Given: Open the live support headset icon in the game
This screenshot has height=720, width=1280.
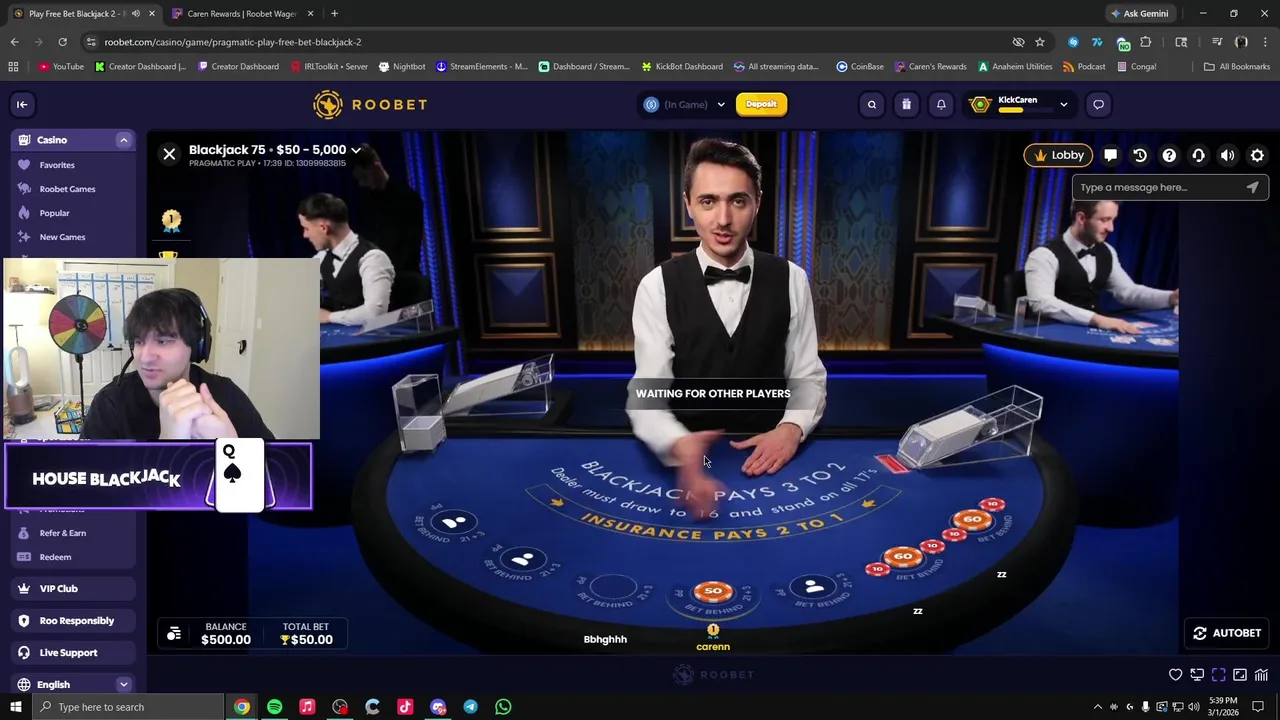Looking at the screenshot, I should [1198, 155].
